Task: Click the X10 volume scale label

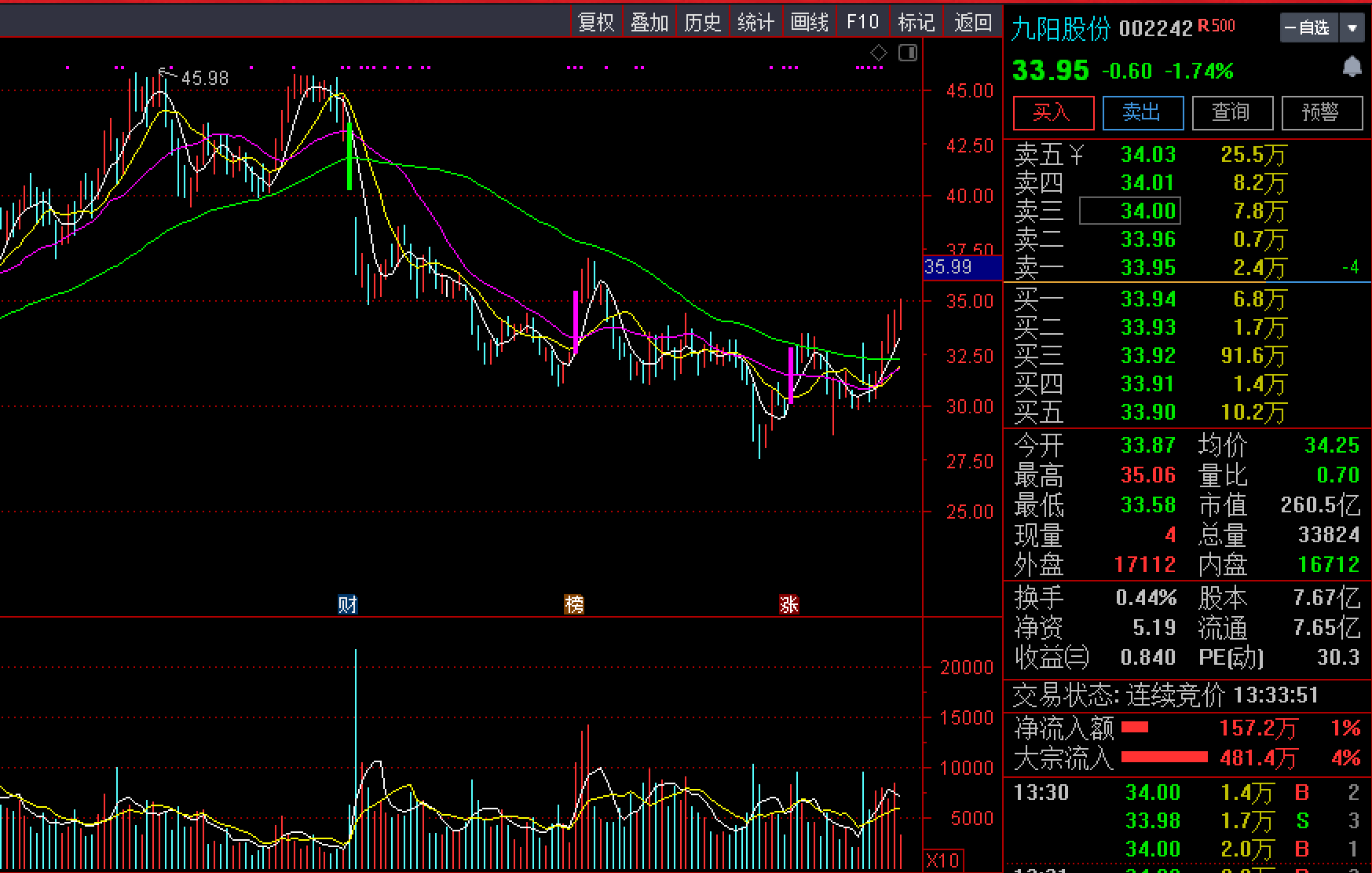Action: click(943, 860)
